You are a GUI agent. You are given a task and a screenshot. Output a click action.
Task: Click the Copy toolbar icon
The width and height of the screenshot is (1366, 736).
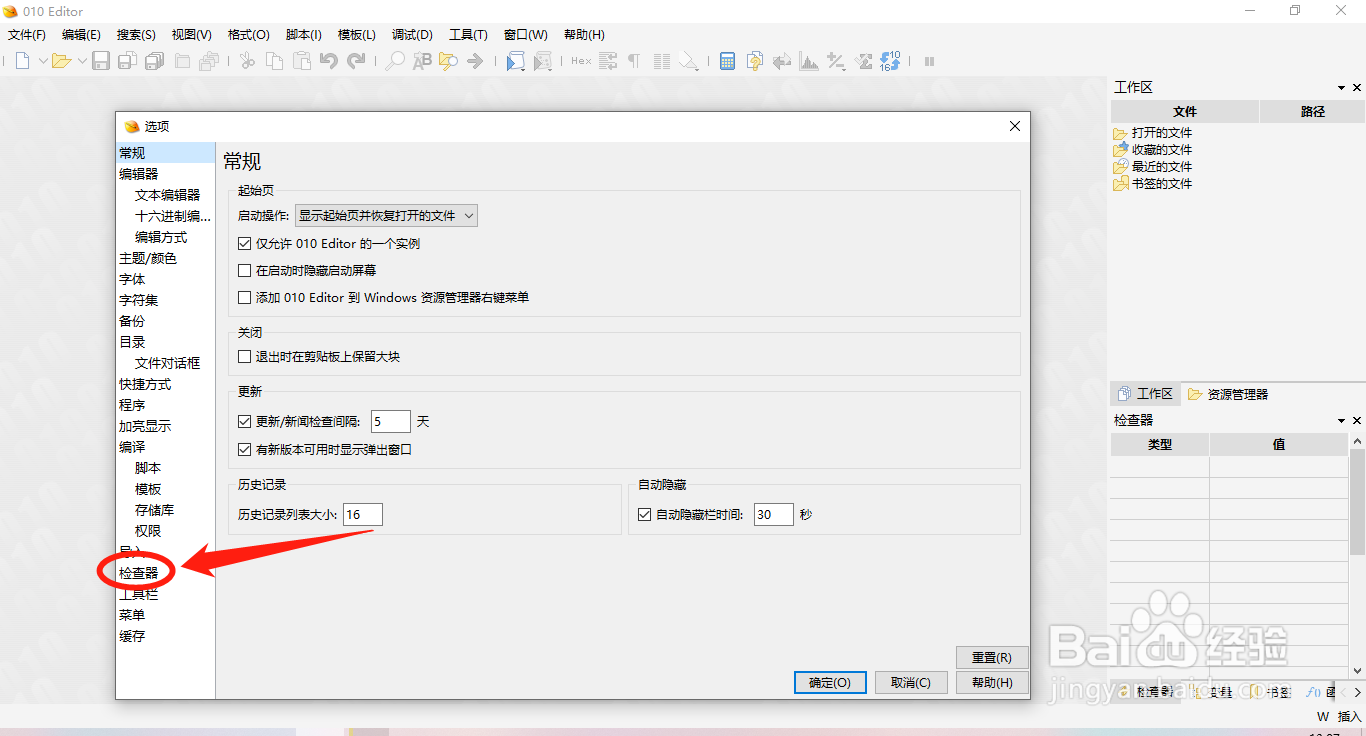point(274,61)
